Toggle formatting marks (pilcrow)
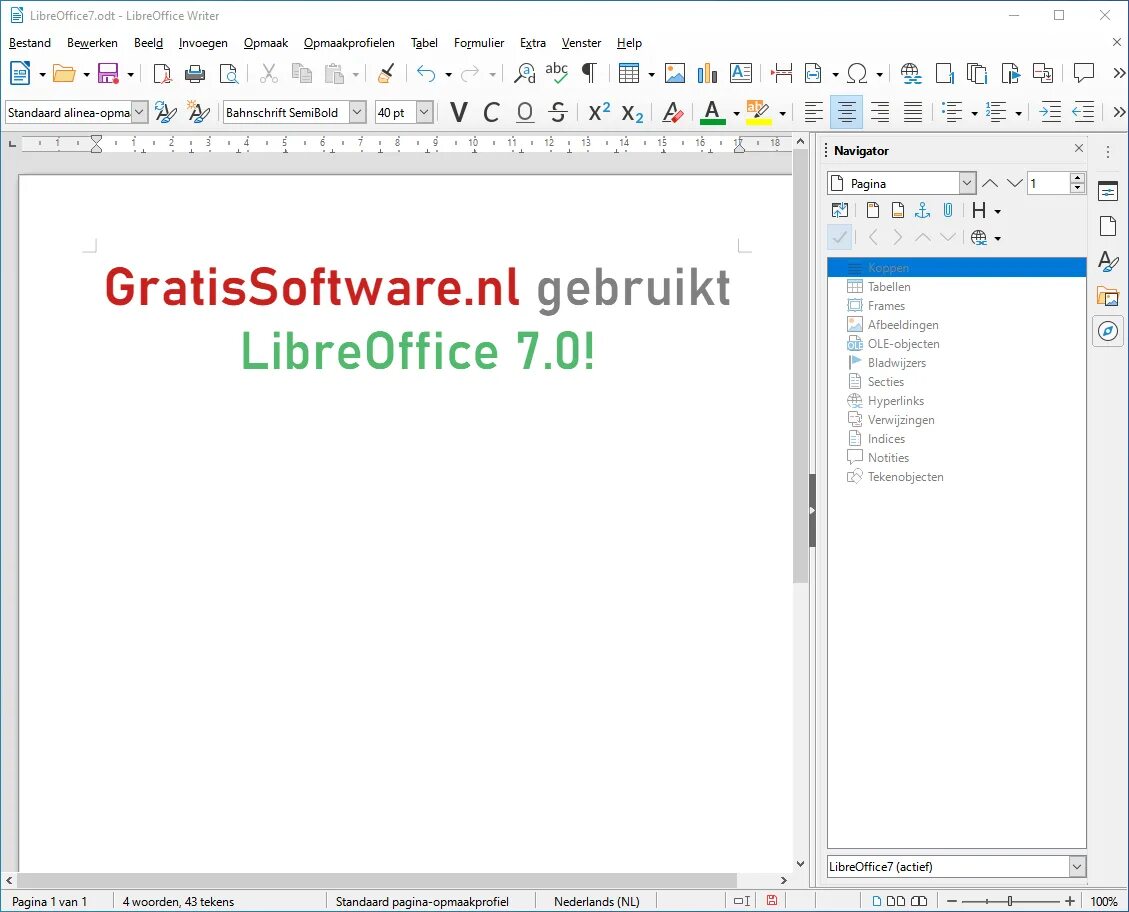Viewport: 1129px width, 912px height. point(589,73)
